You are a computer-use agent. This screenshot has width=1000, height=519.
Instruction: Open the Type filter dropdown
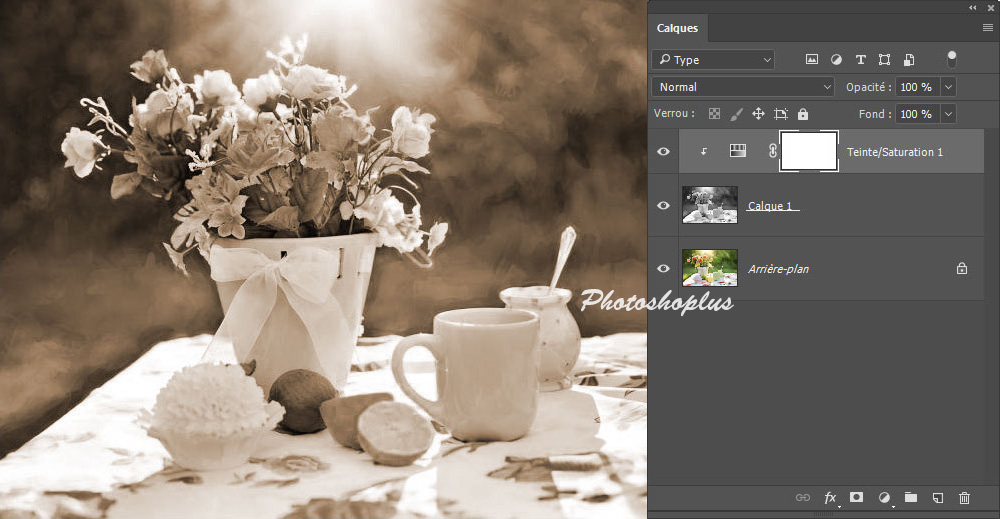[712, 60]
